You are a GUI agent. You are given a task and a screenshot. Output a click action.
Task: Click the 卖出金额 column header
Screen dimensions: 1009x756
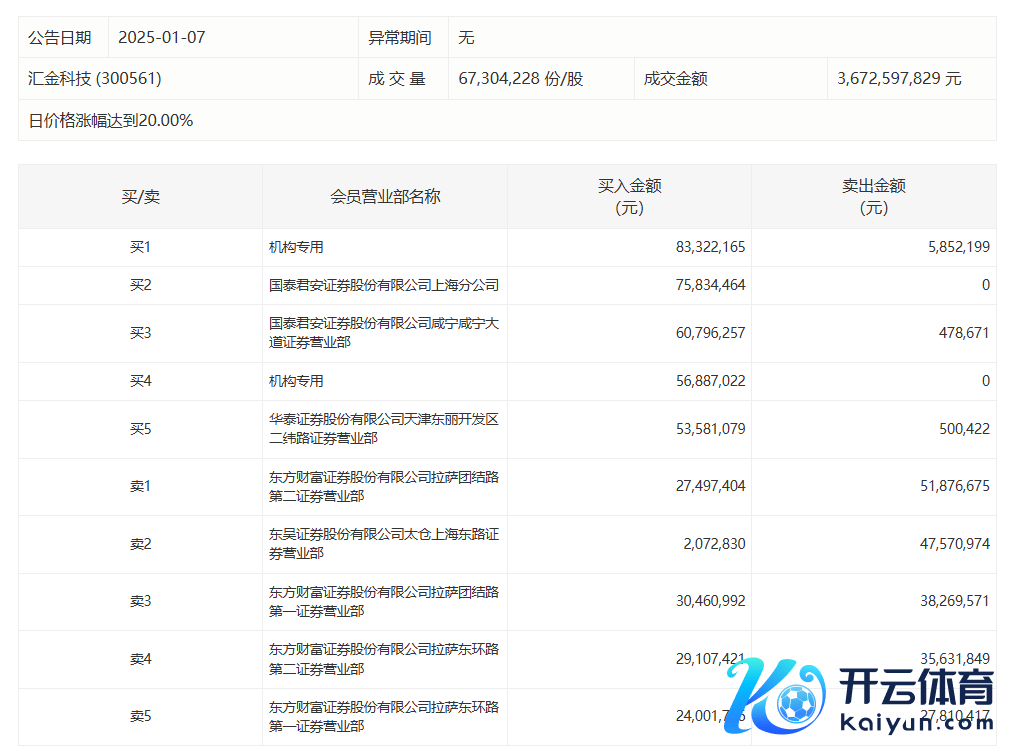point(873,197)
